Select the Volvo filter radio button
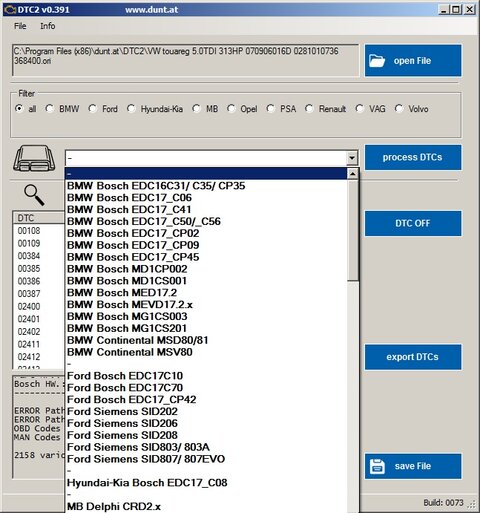Image resolution: width=480 pixels, height=513 pixels. (x=399, y=109)
